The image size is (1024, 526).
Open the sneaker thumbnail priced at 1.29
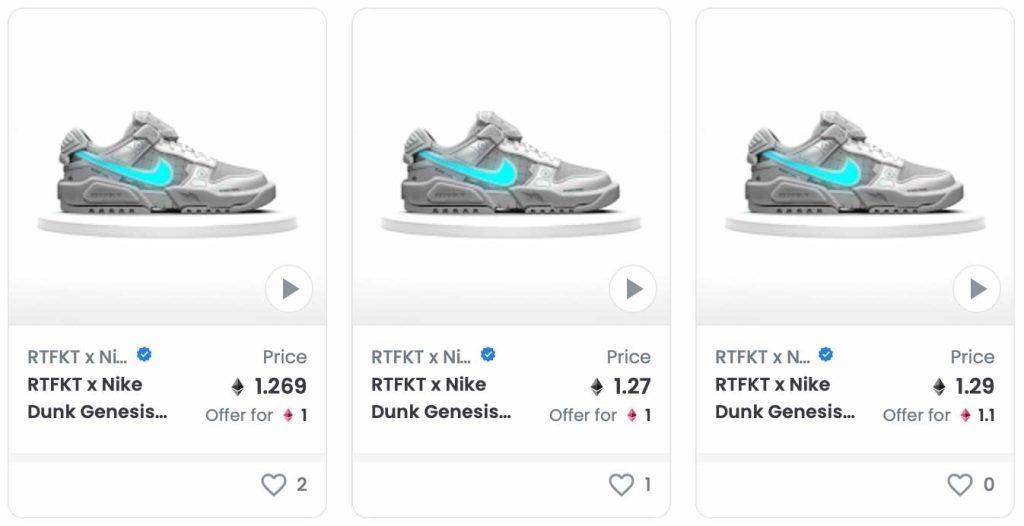point(855,167)
